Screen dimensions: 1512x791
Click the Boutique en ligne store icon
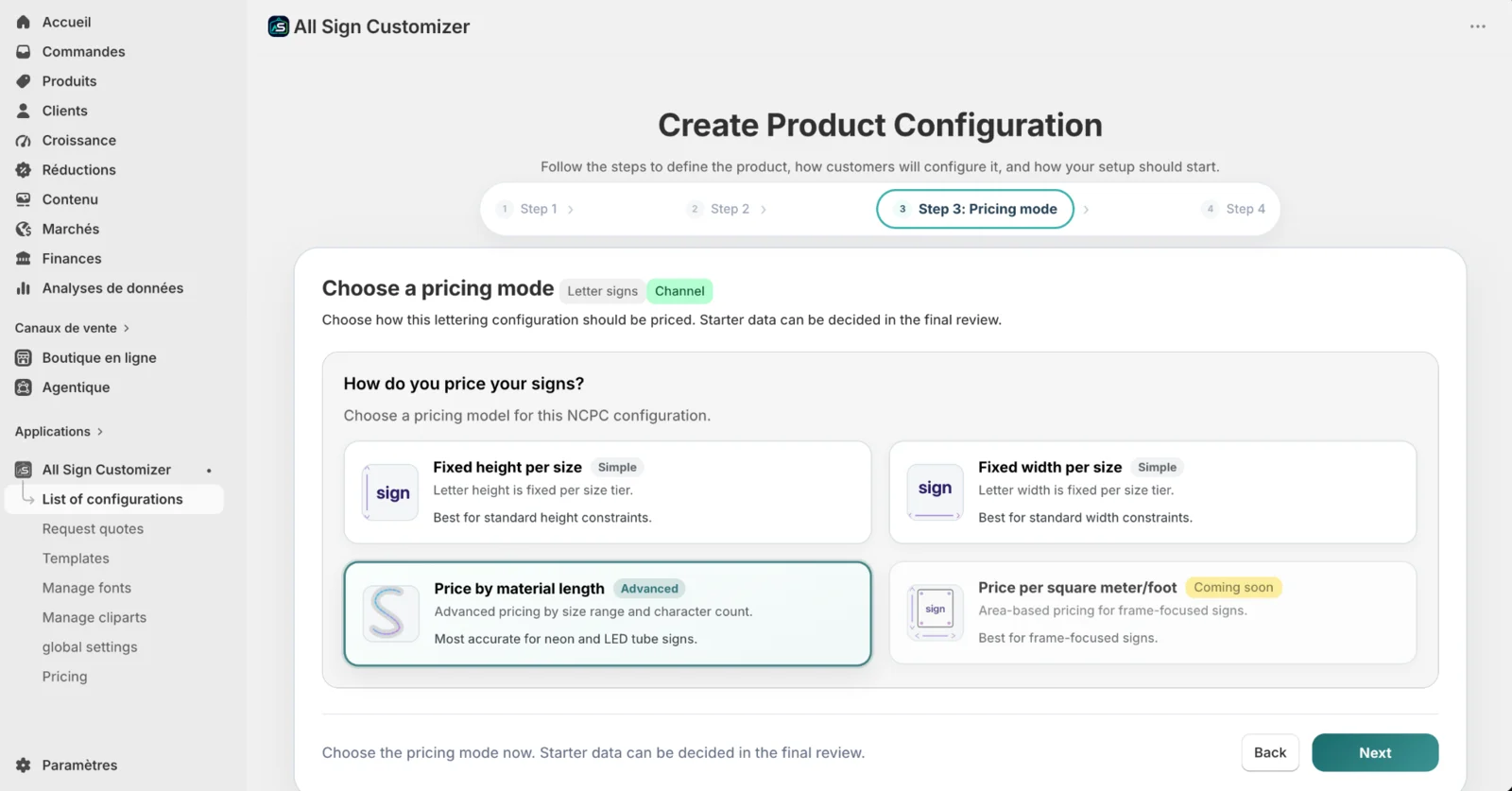tap(24, 357)
